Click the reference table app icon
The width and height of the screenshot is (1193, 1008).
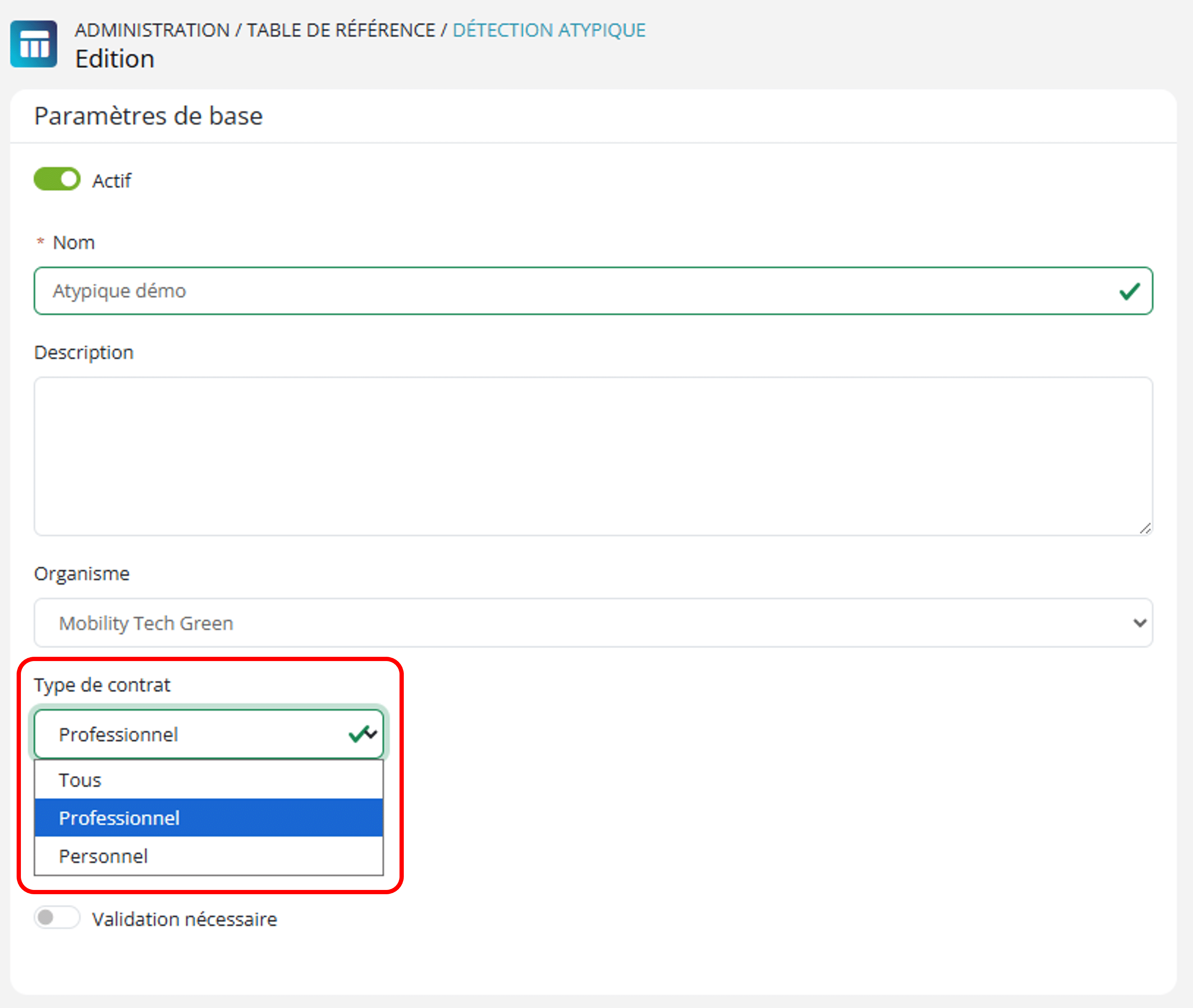click(34, 44)
